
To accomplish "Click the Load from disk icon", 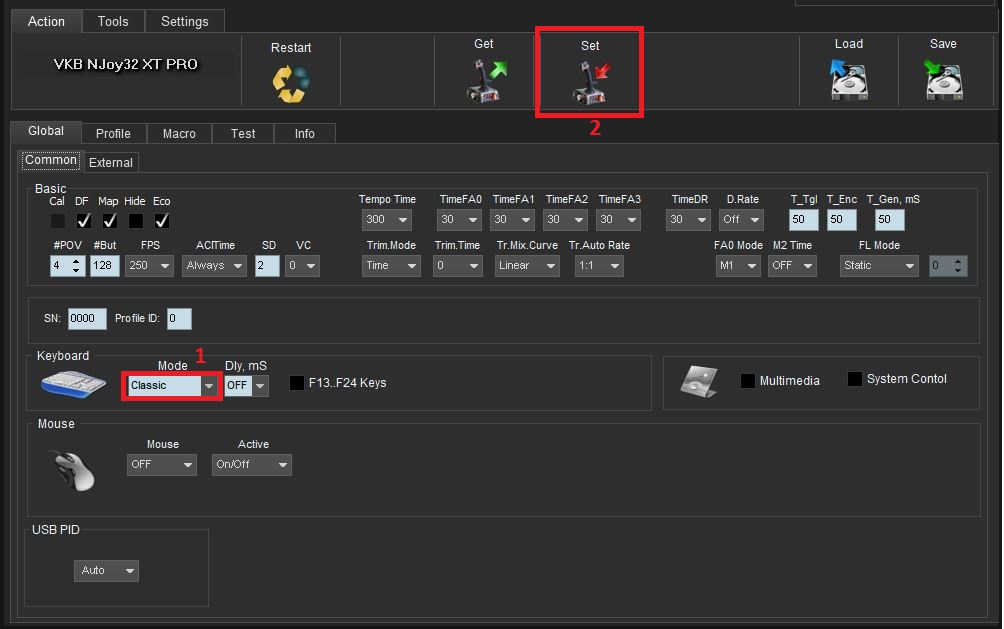I will point(848,79).
